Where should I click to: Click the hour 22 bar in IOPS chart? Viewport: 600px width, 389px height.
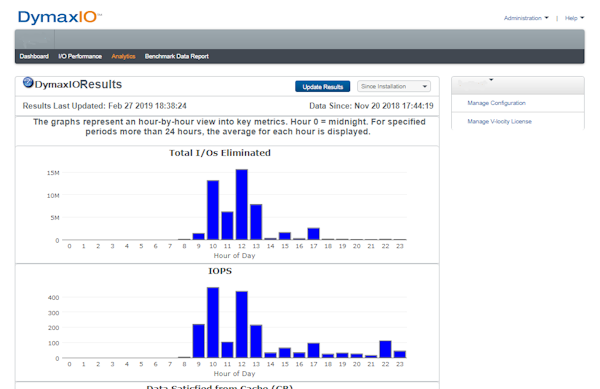pos(385,349)
